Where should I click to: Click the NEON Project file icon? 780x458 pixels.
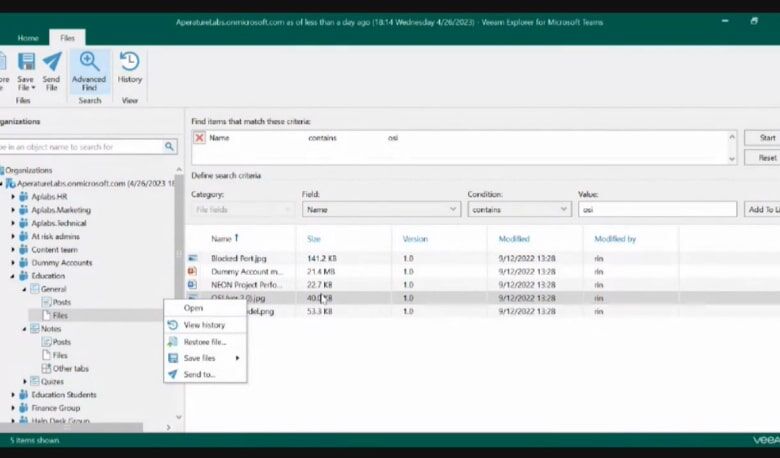pos(193,285)
